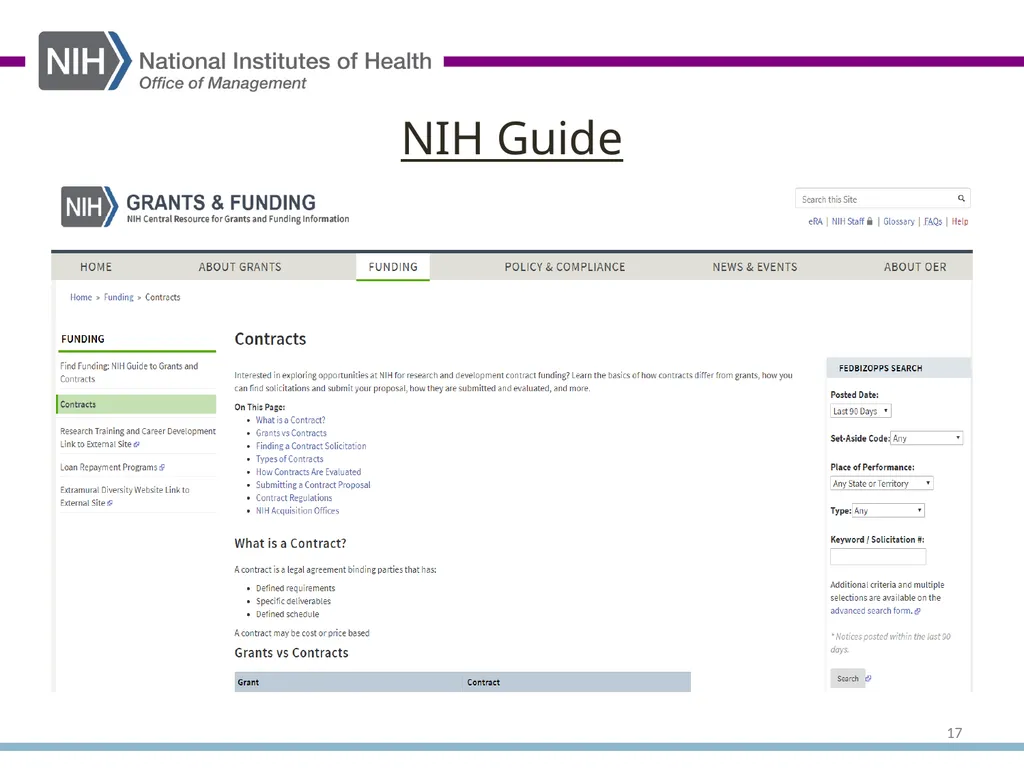Click the Contracts page heading
Screen dimensions: 1024x768
(x=270, y=339)
